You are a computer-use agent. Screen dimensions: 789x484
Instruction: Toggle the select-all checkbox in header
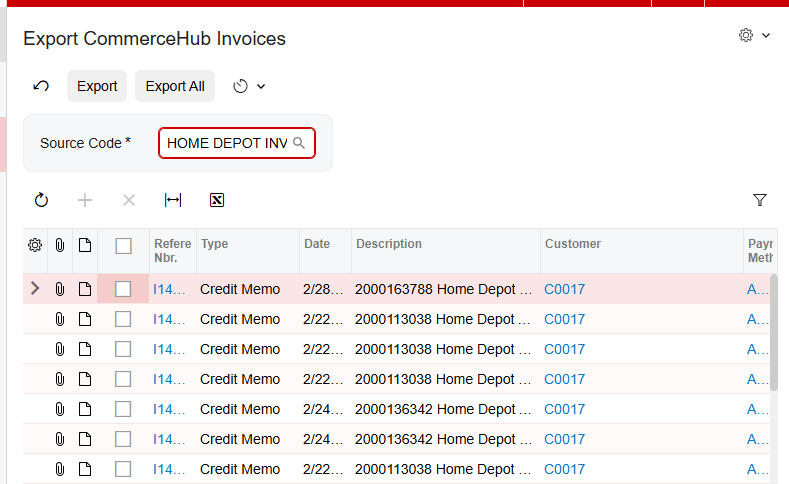123,246
